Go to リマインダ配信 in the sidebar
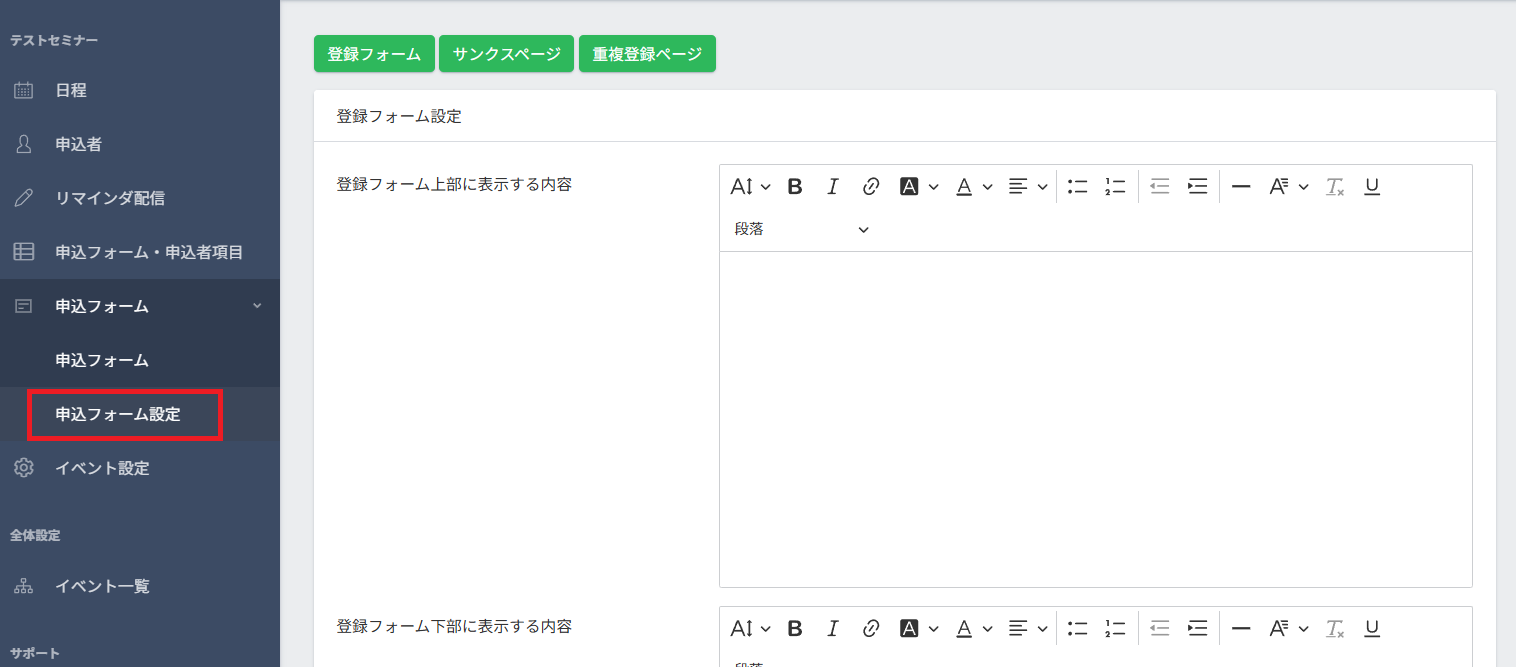Image resolution: width=1516 pixels, height=667 pixels. coord(110,198)
